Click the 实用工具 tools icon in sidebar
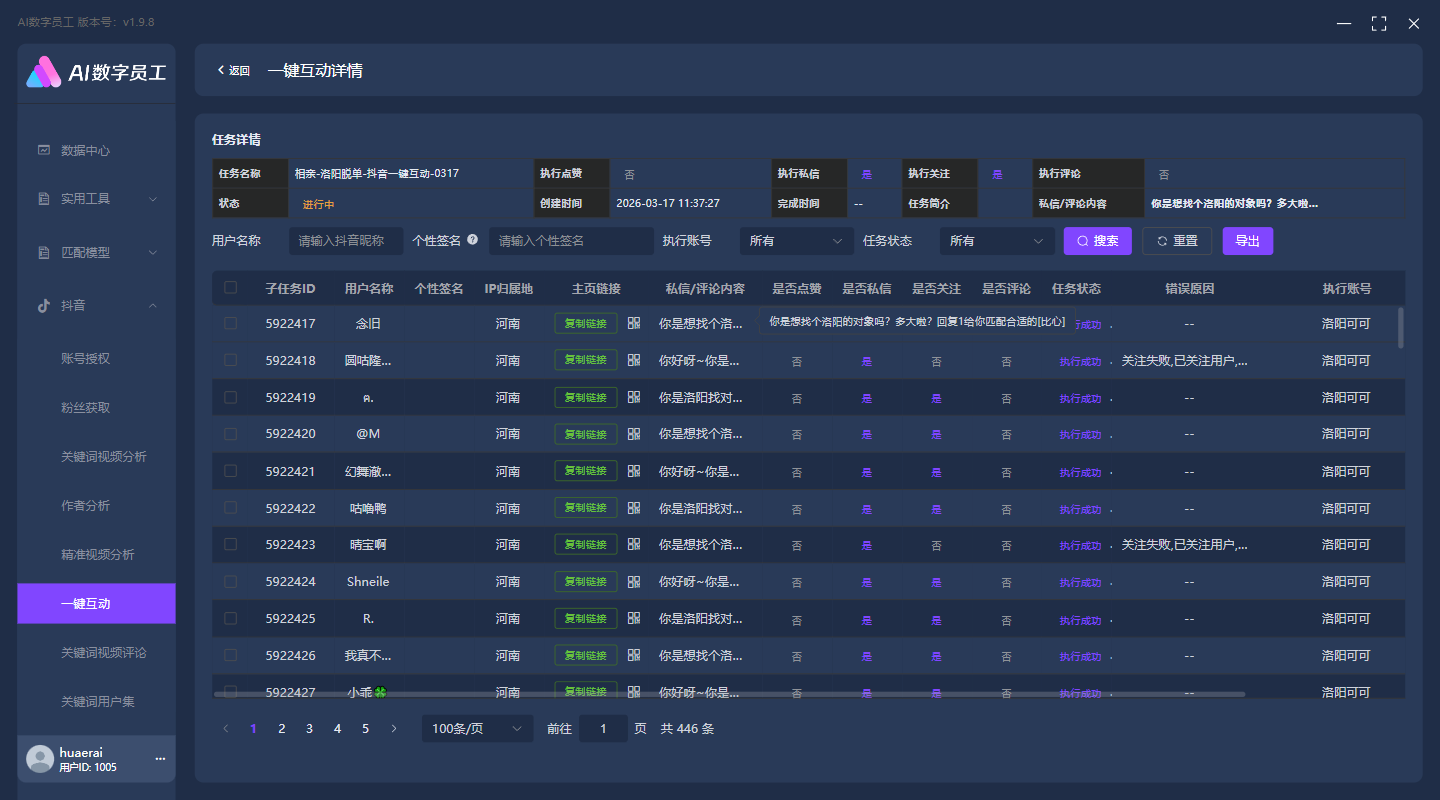 coord(42,198)
